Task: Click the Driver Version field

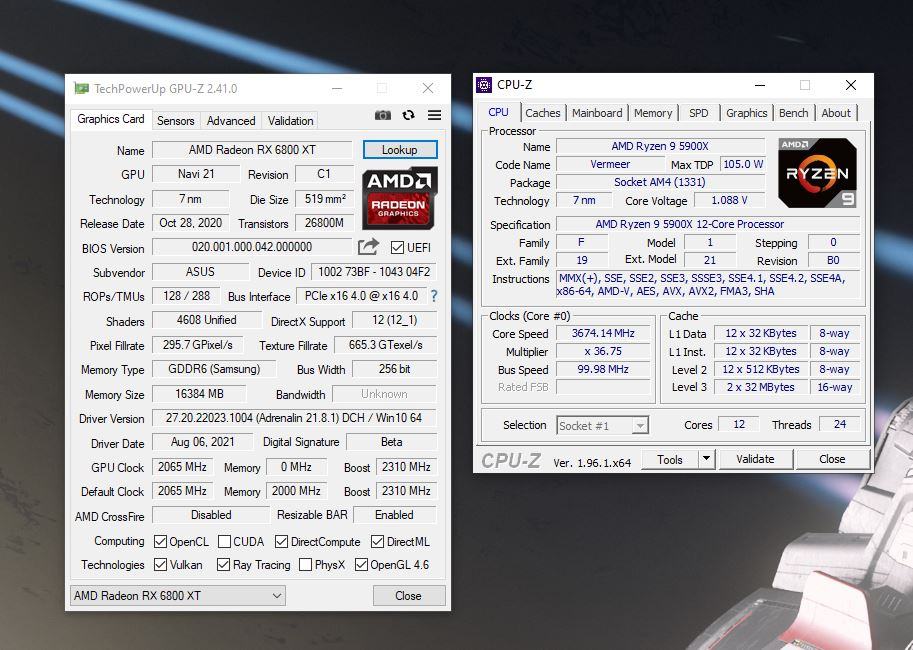Action: [x=294, y=418]
